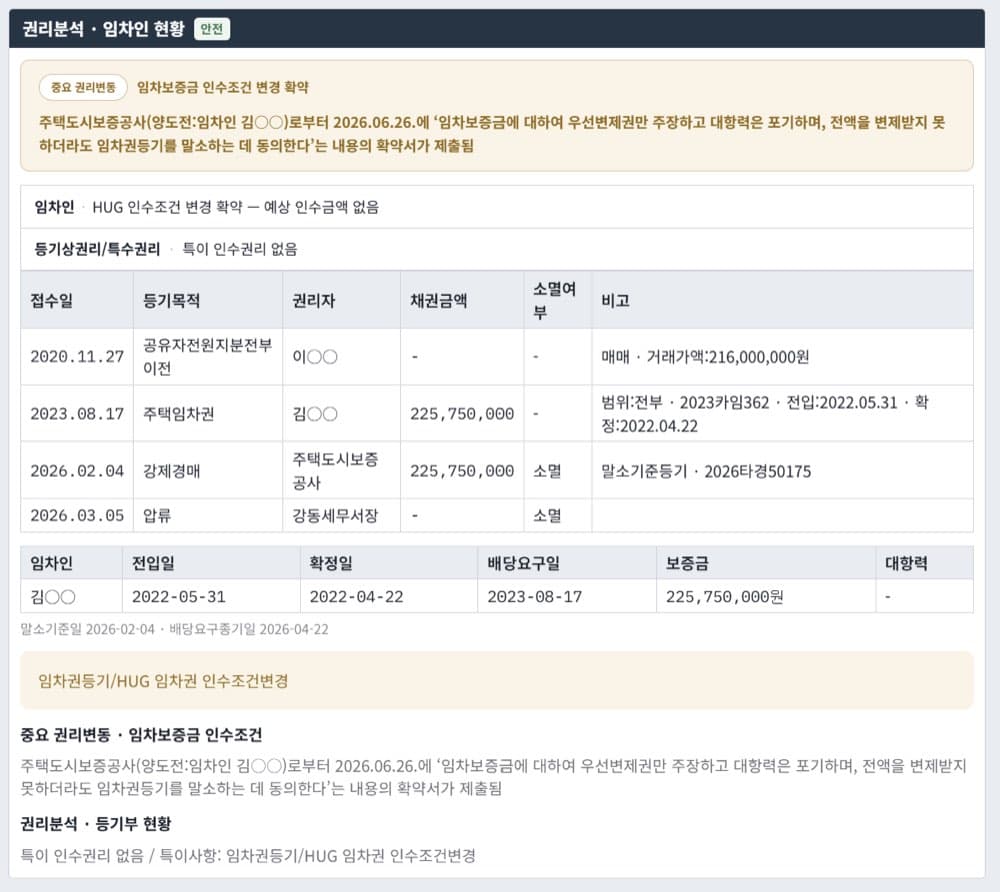1000x892 pixels.
Task: Click the 임차권등기/HUG 임차권 인수조건변경 banner
Action: pos(497,680)
